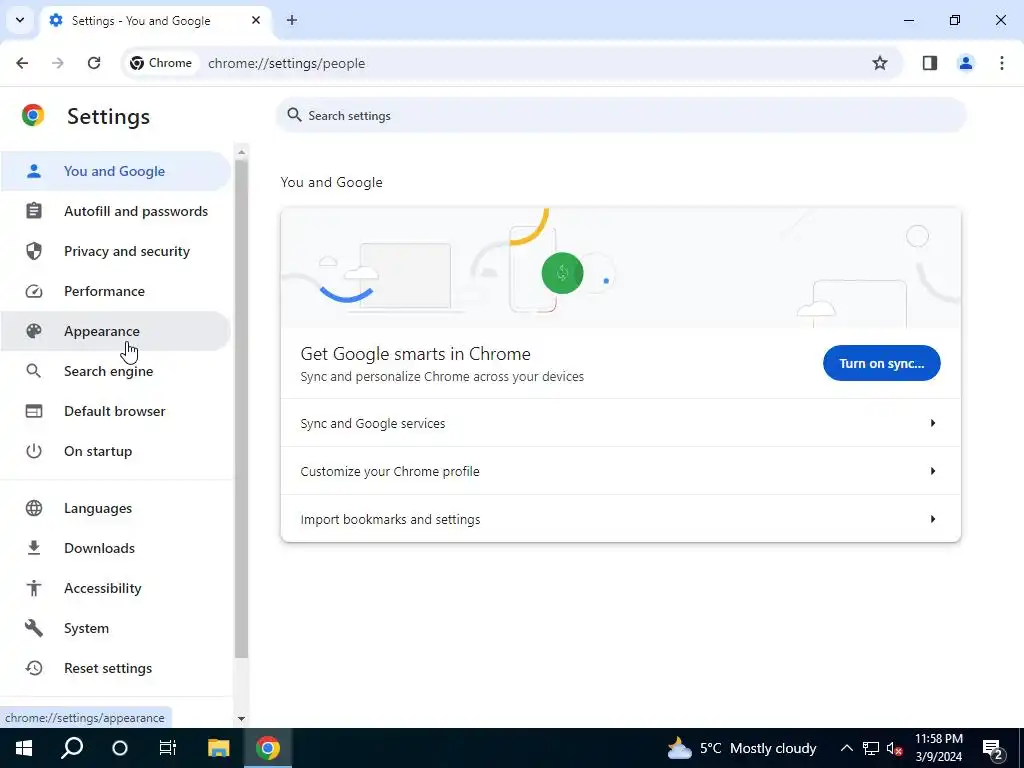
Task: Open Appearance settings section
Action: pos(115,331)
